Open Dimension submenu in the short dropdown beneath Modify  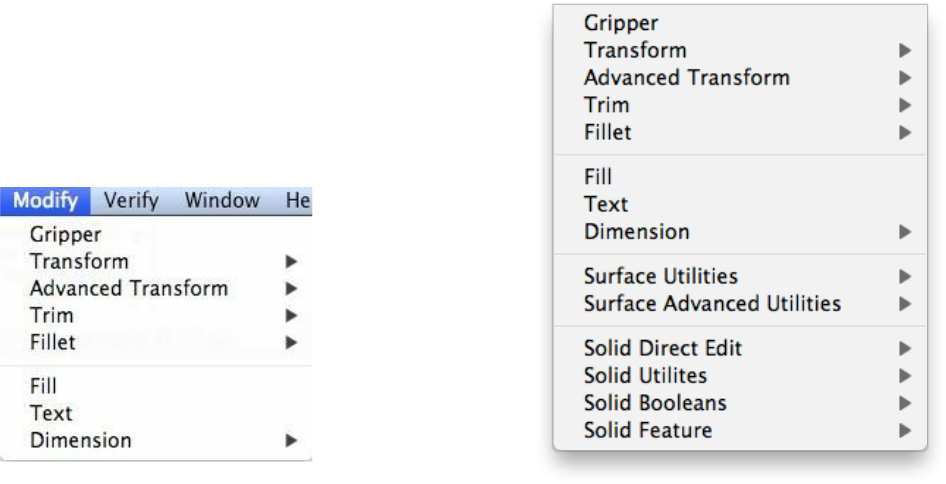[x=81, y=439]
